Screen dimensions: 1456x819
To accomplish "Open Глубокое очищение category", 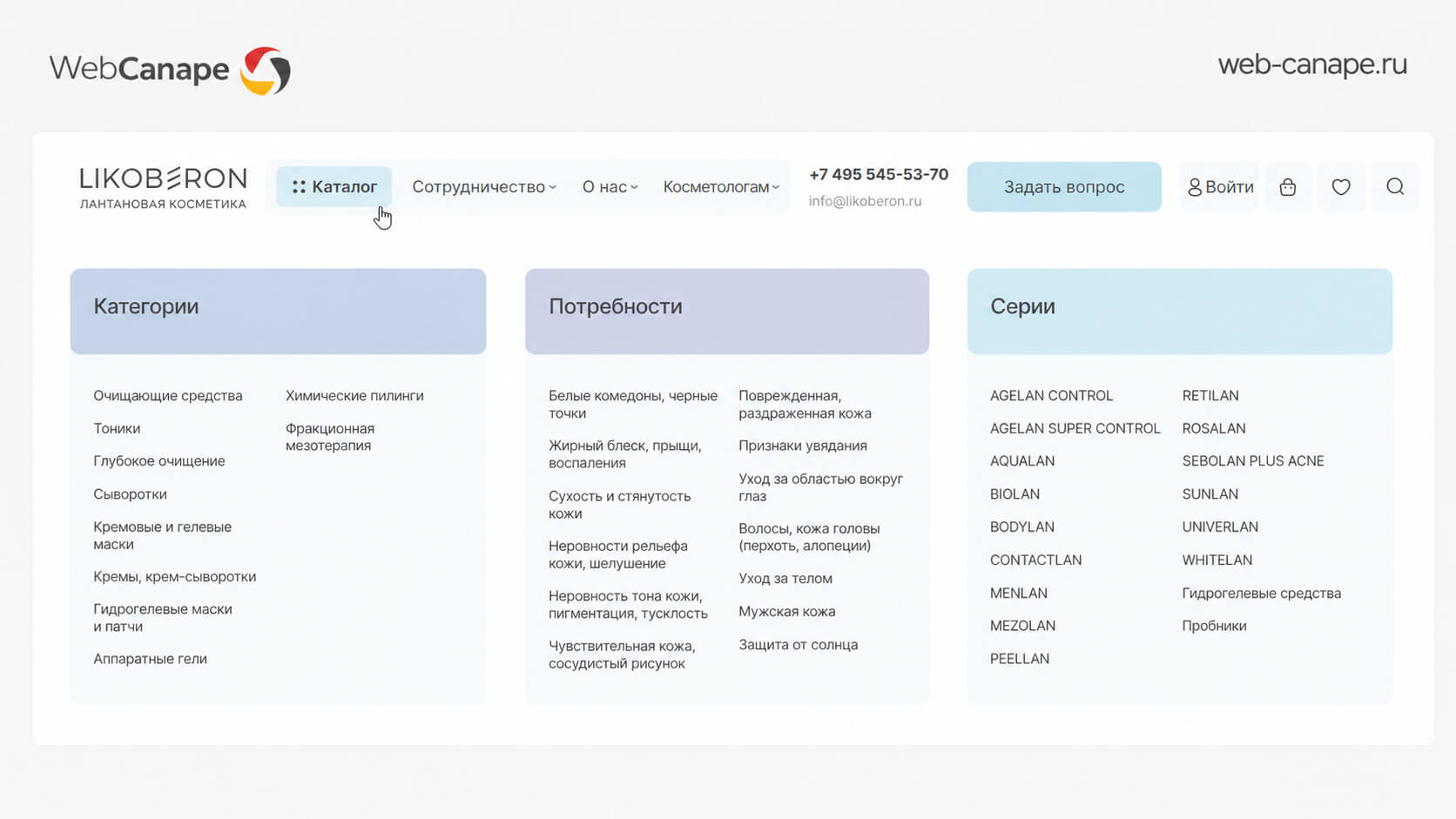I will pyautogui.click(x=159, y=461).
